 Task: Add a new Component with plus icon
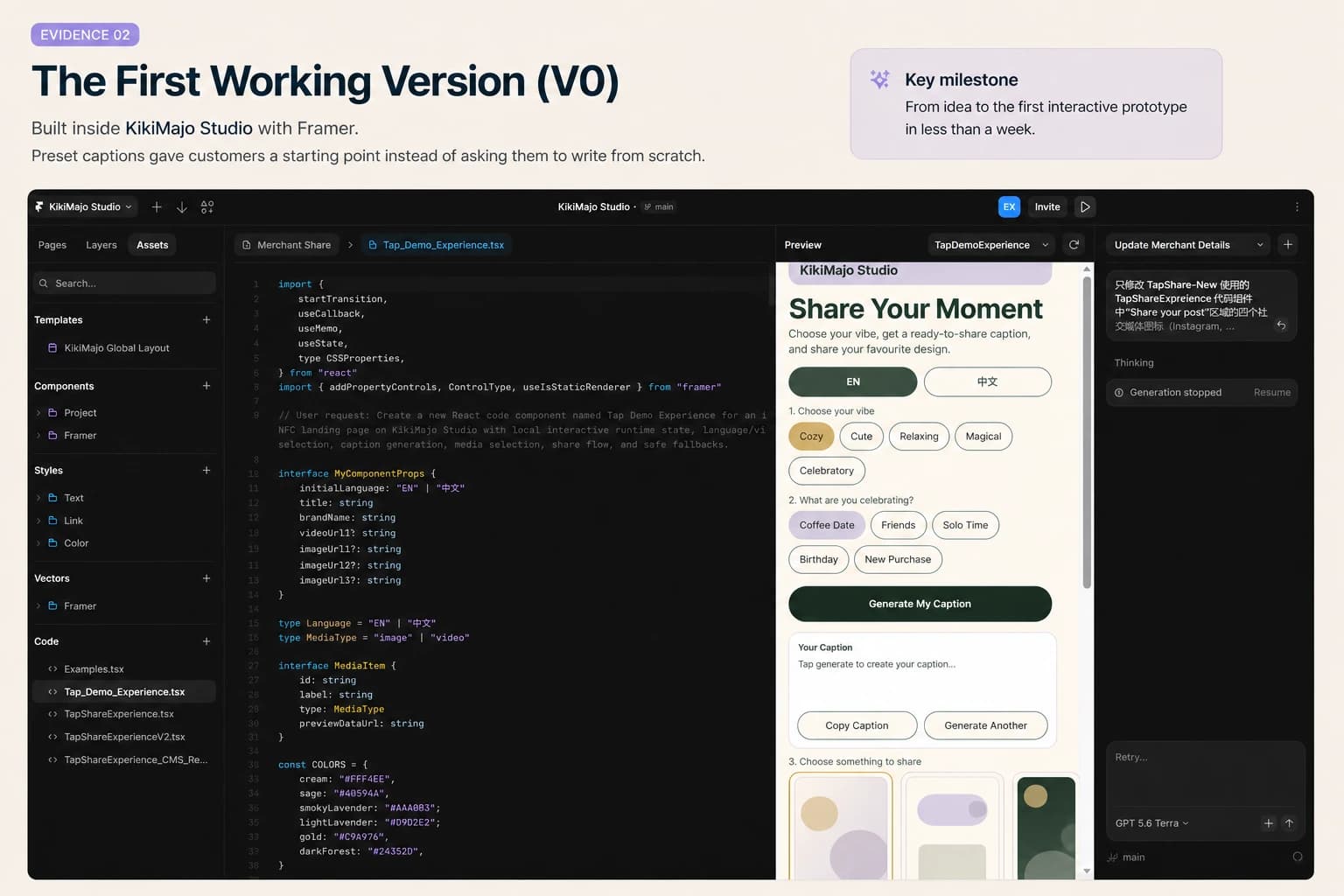(206, 386)
